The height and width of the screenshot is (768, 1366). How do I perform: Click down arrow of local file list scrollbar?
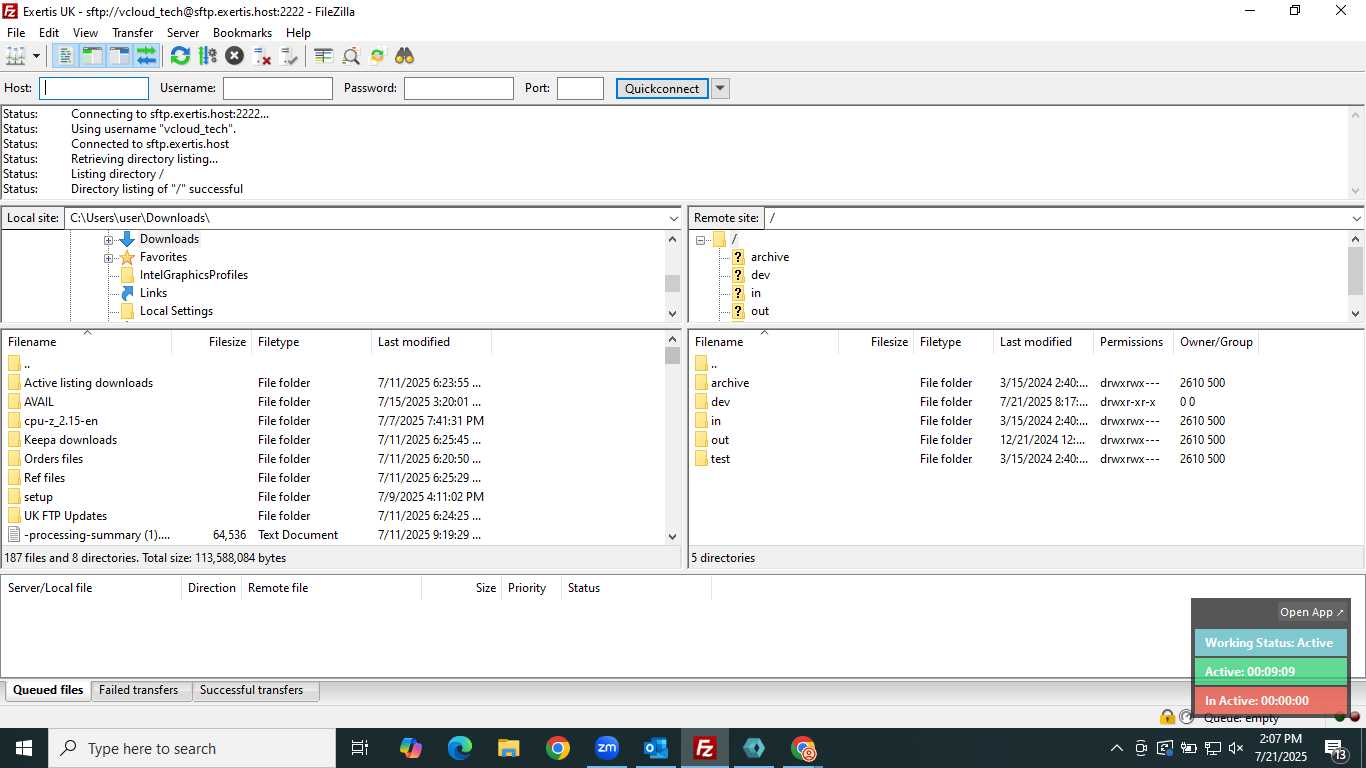coord(672,536)
